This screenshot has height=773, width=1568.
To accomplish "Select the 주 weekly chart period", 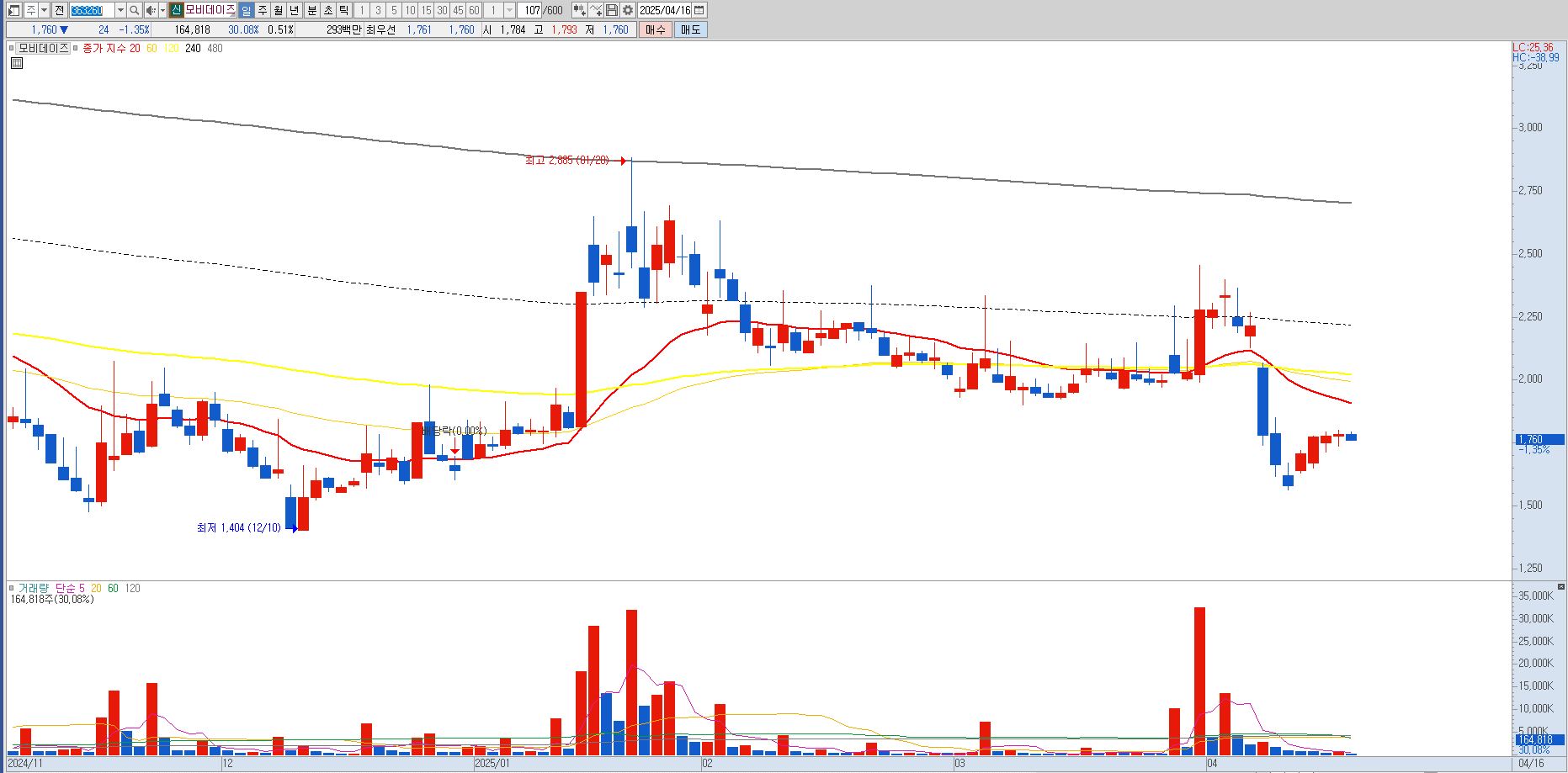I will point(262,10).
